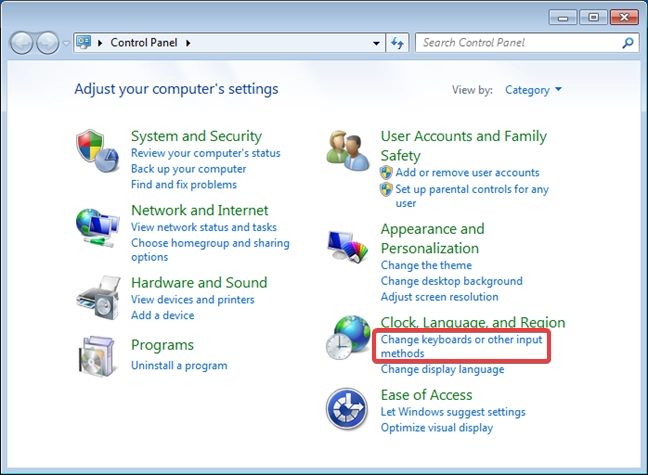The width and height of the screenshot is (648, 475).
Task: Click the Control Panel icon in address bar
Action: [84, 42]
